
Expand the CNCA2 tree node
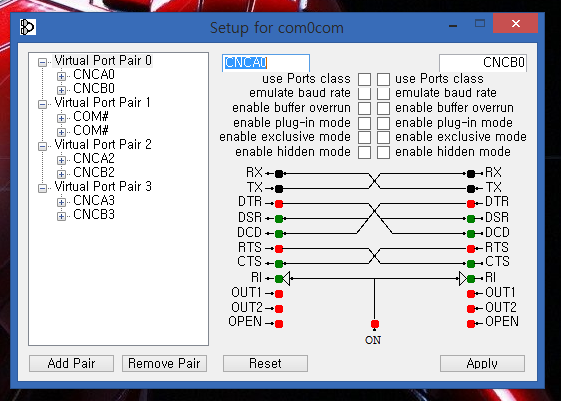[61, 160]
